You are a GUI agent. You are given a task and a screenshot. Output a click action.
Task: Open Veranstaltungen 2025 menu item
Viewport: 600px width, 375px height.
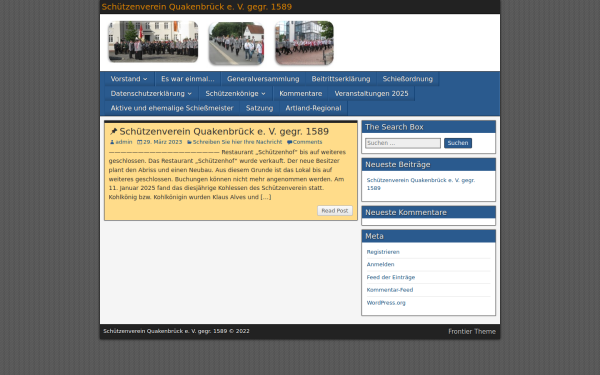(371, 93)
